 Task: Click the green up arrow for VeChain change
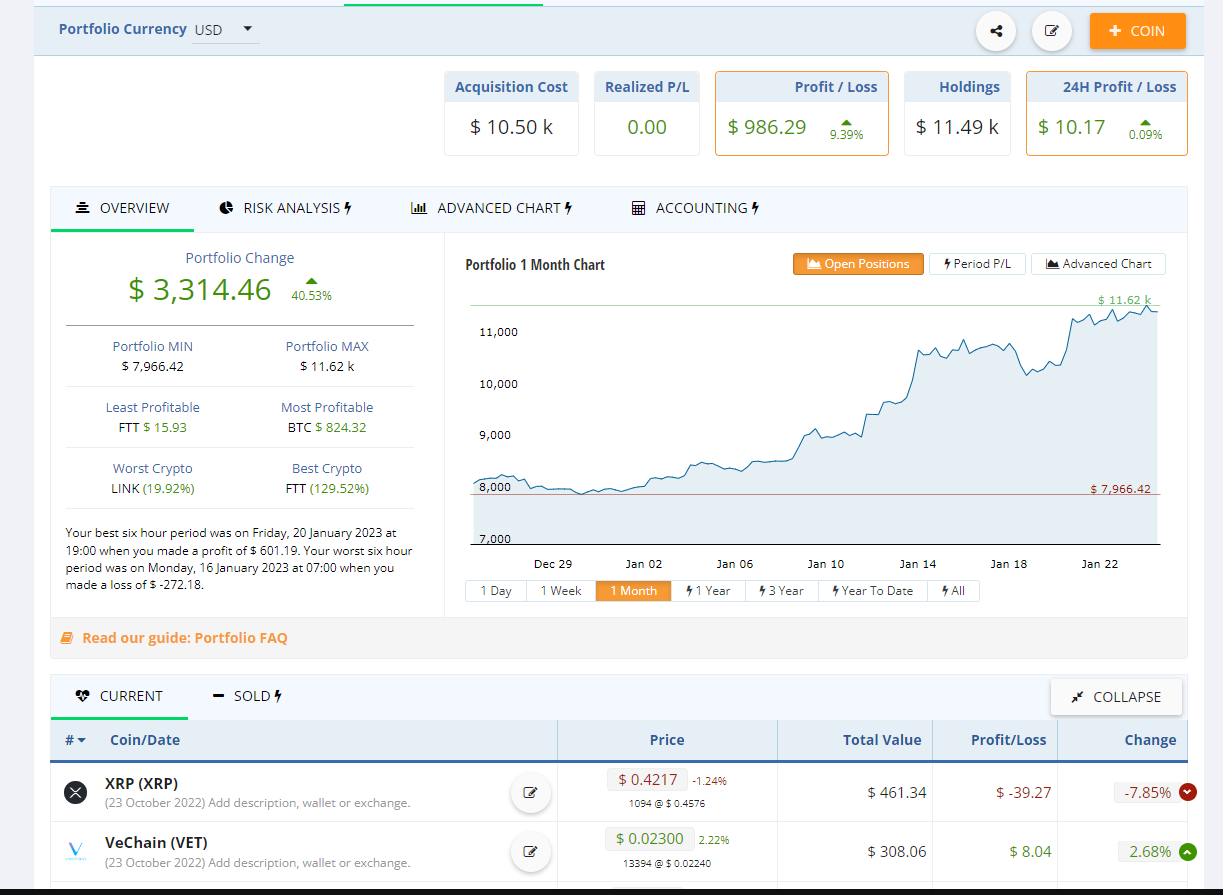(x=1187, y=852)
